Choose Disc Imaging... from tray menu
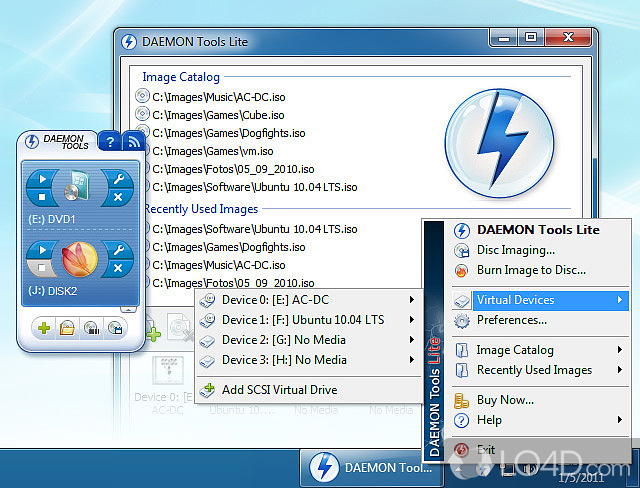This screenshot has width=640, height=488. [x=516, y=250]
